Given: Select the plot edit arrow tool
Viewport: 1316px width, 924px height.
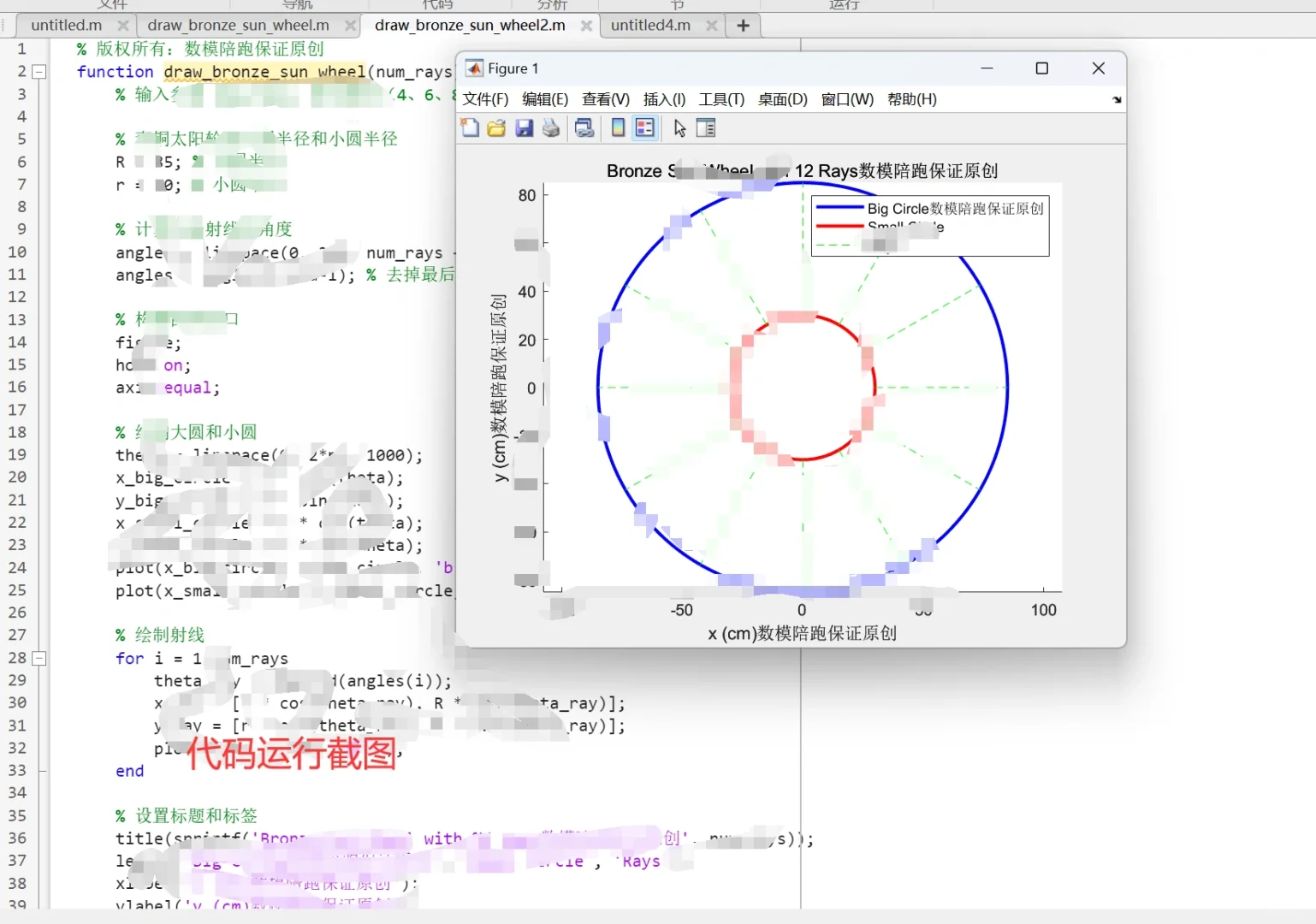Looking at the screenshot, I should (679, 127).
